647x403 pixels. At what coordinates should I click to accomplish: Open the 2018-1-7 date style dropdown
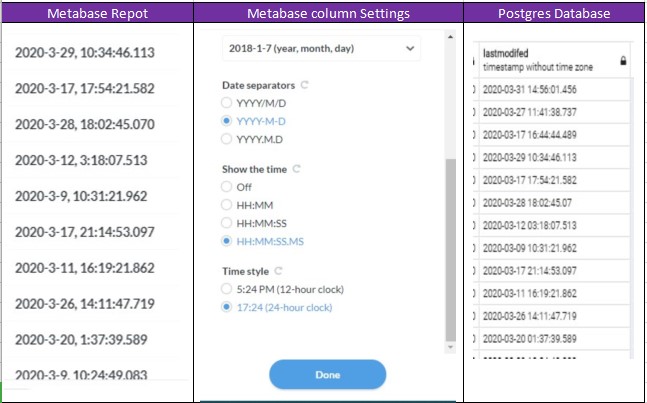click(x=321, y=49)
